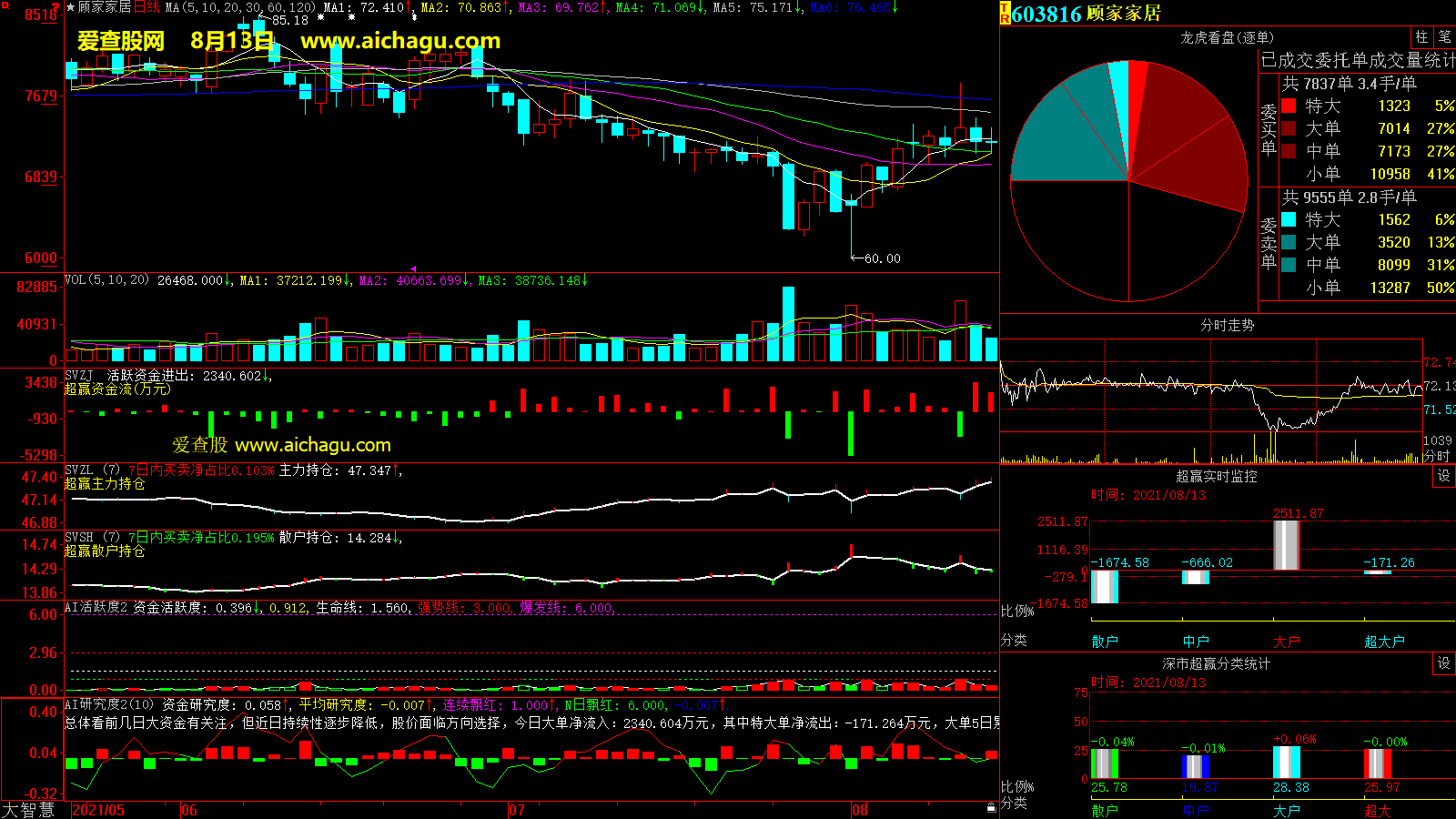Click the 大户 bar showing 2511.87
This screenshot has height=819, width=1456.
1286,545
